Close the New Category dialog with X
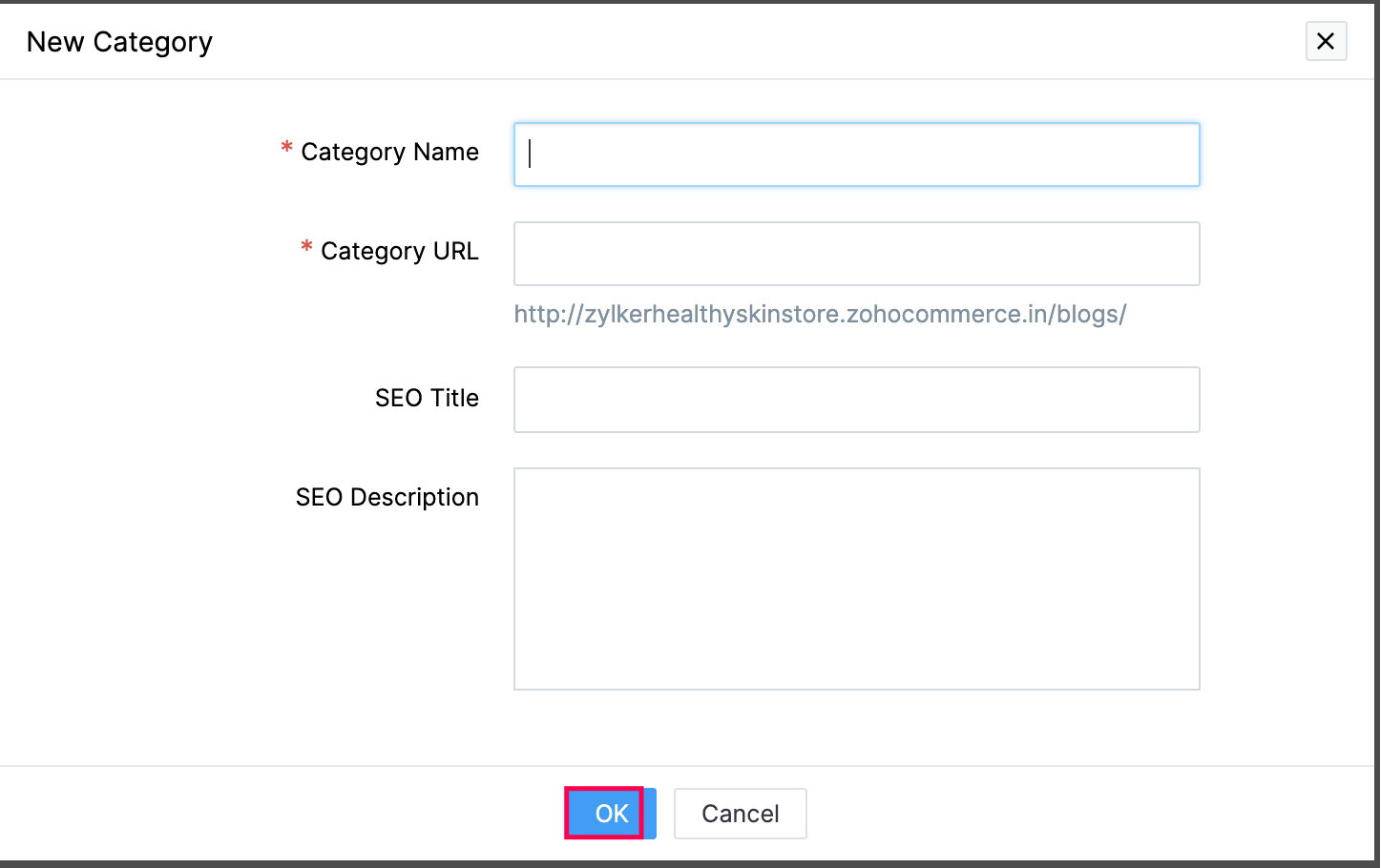The height and width of the screenshot is (868, 1380). coord(1326,41)
